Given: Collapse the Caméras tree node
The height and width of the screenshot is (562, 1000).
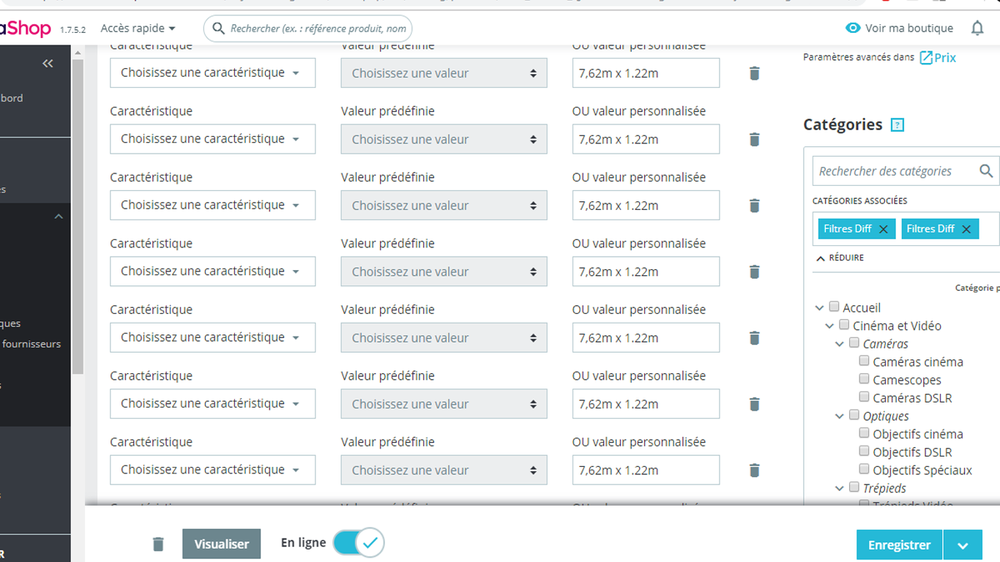Looking at the screenshot, I should point(840,344).
